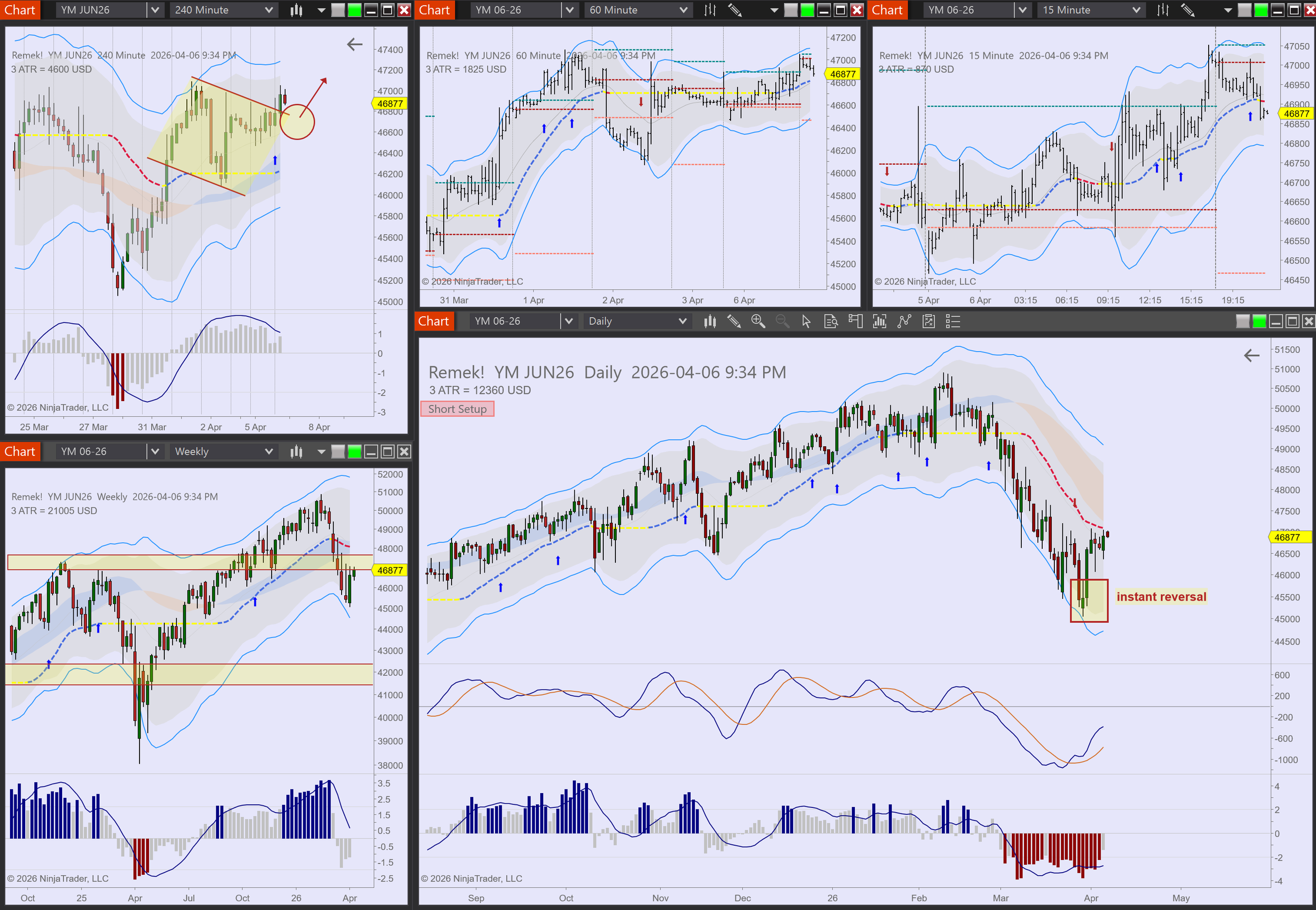This screenshot has width=1316, height=910.
Task: Expand the Weekly interval dropdown
Action: pos(268,452)
